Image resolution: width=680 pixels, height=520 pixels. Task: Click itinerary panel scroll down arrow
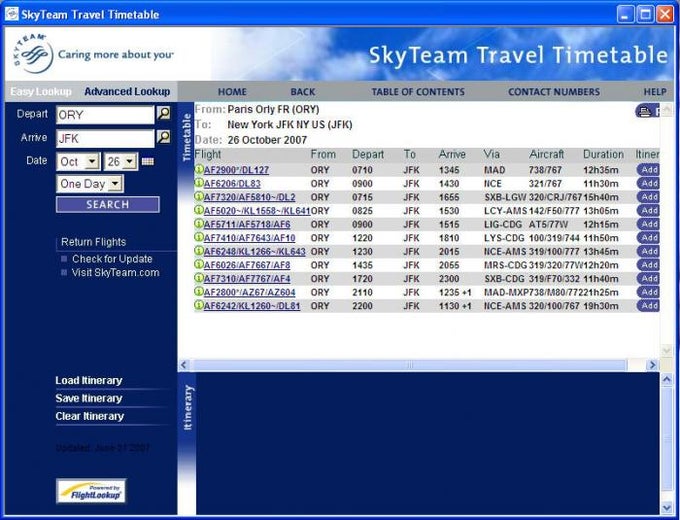coord(667,507)
